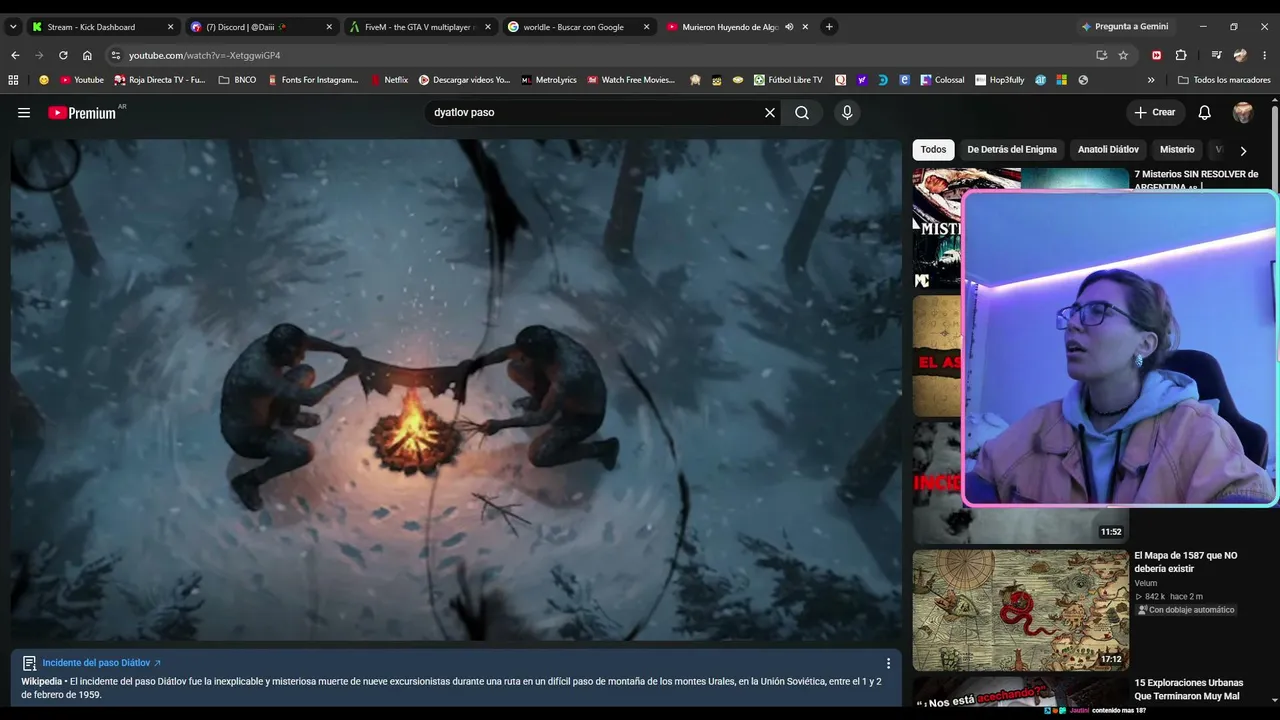Open the El Mapa de 1587 video thumbnail

pyautogui.click(x=1021, y=610)
